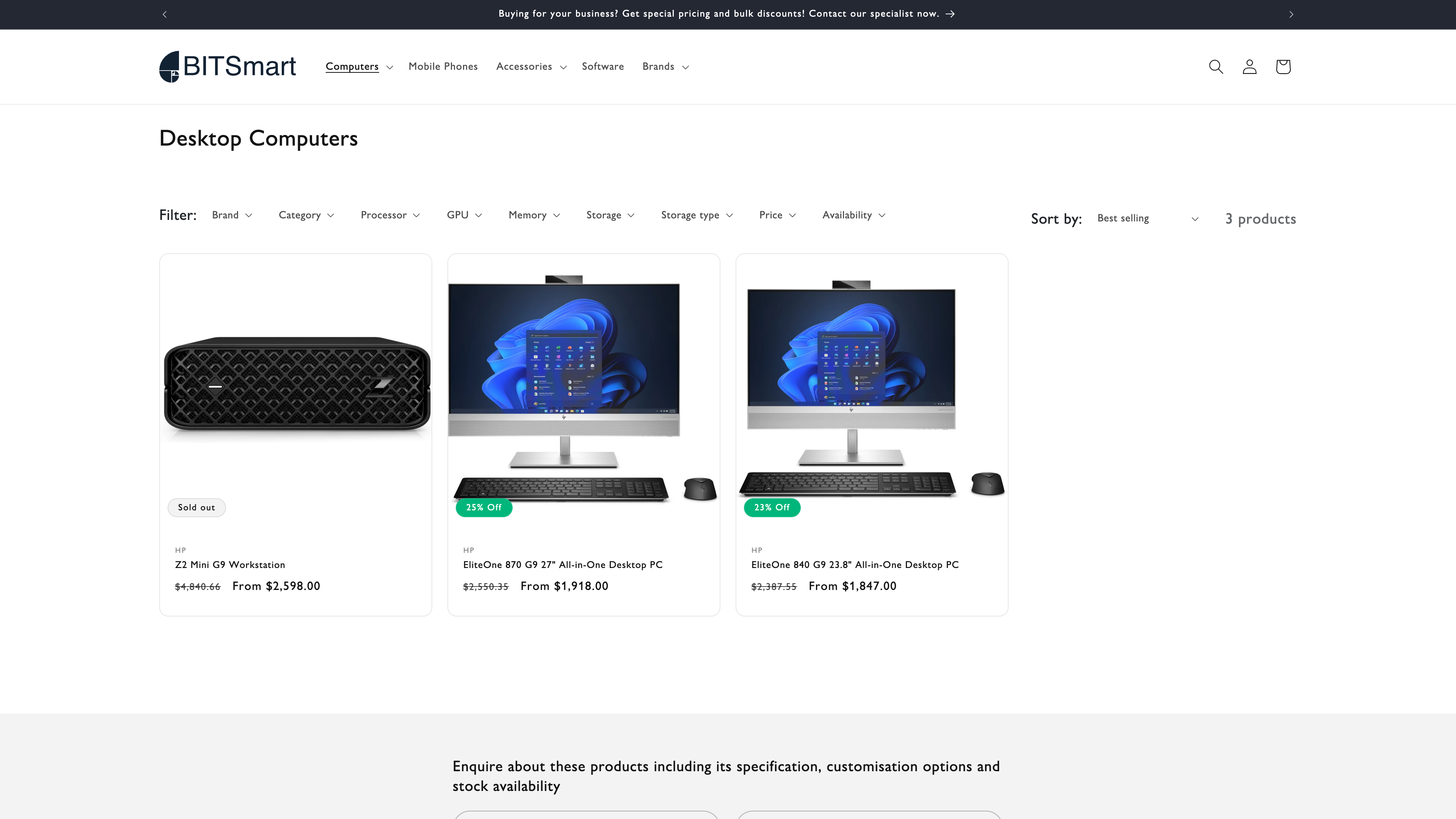Click the 23% Off badge
This screenshot has width=1456, height=819.
pyautogui.click(x=772, y=507)
